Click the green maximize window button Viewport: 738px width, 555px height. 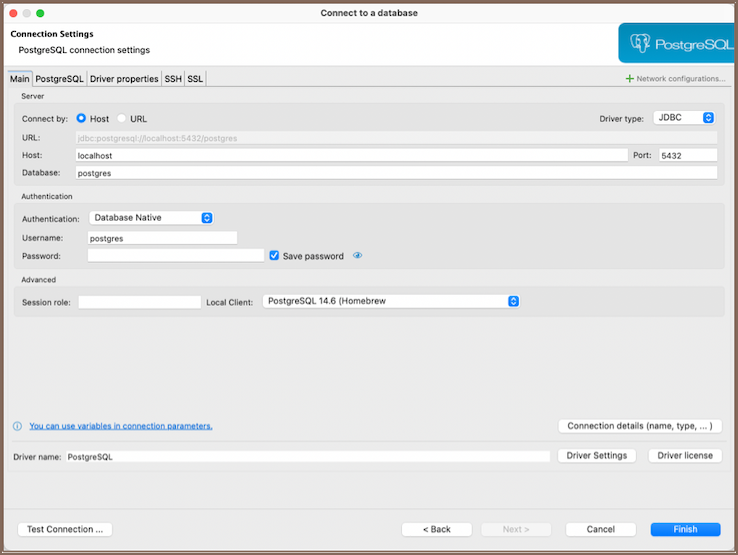(40, 13)
